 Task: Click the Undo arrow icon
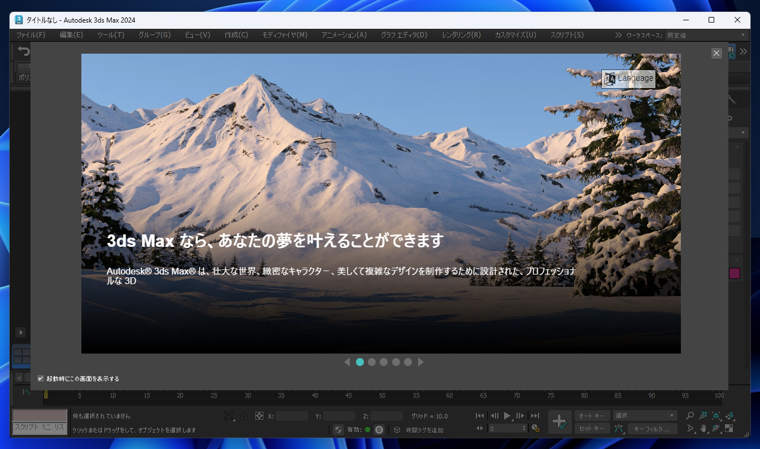click(x=23, y=51)
